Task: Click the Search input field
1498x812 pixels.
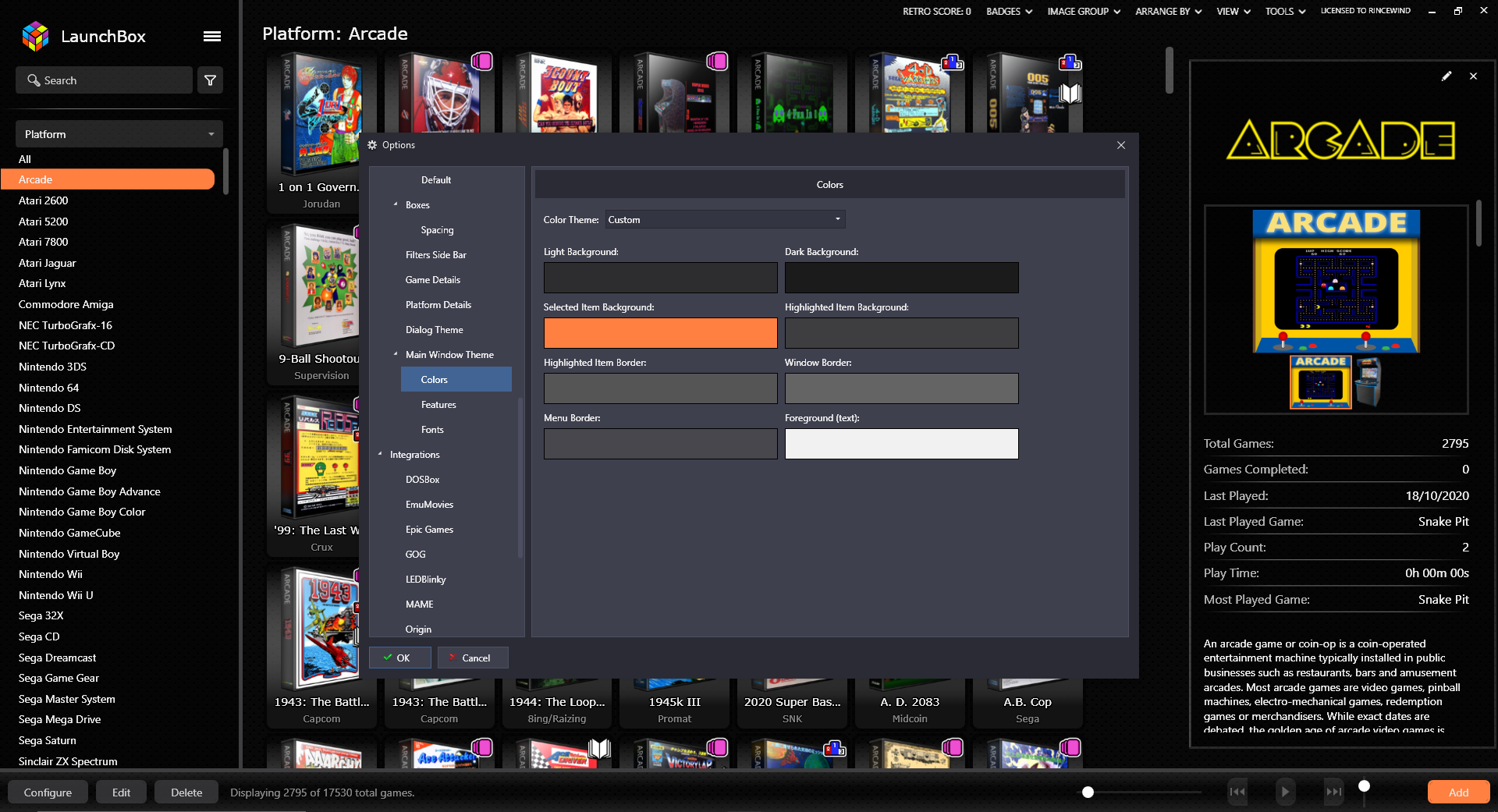Action: [x=104, y=80]
